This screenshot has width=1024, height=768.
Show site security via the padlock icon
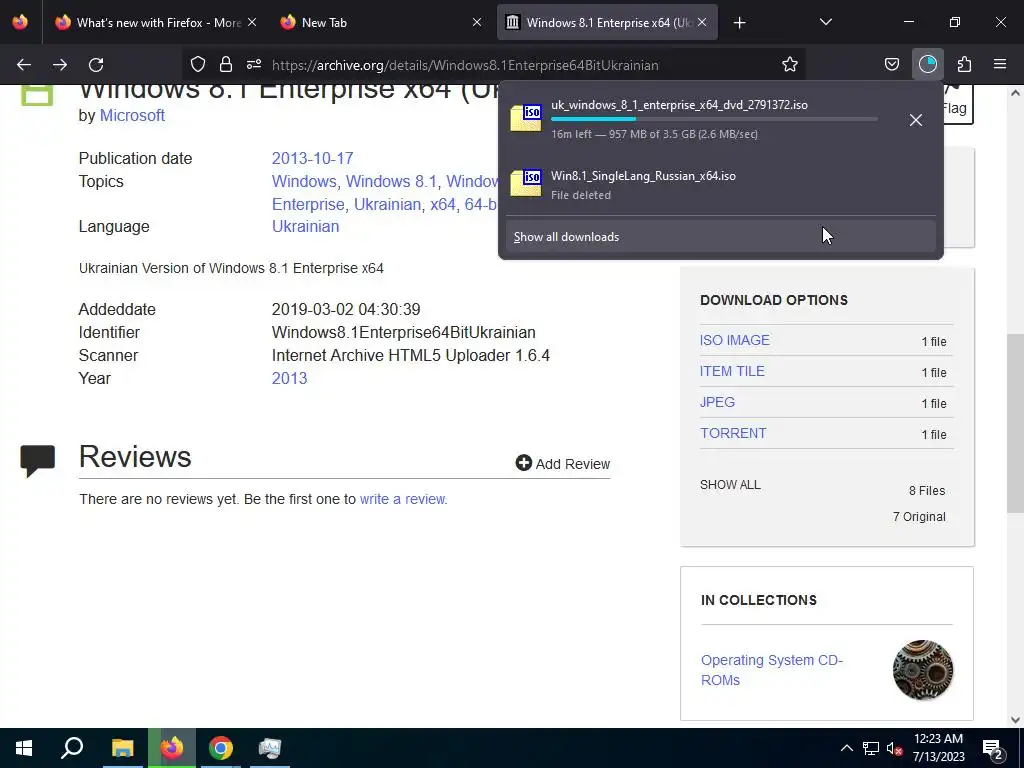click(226, 65)
